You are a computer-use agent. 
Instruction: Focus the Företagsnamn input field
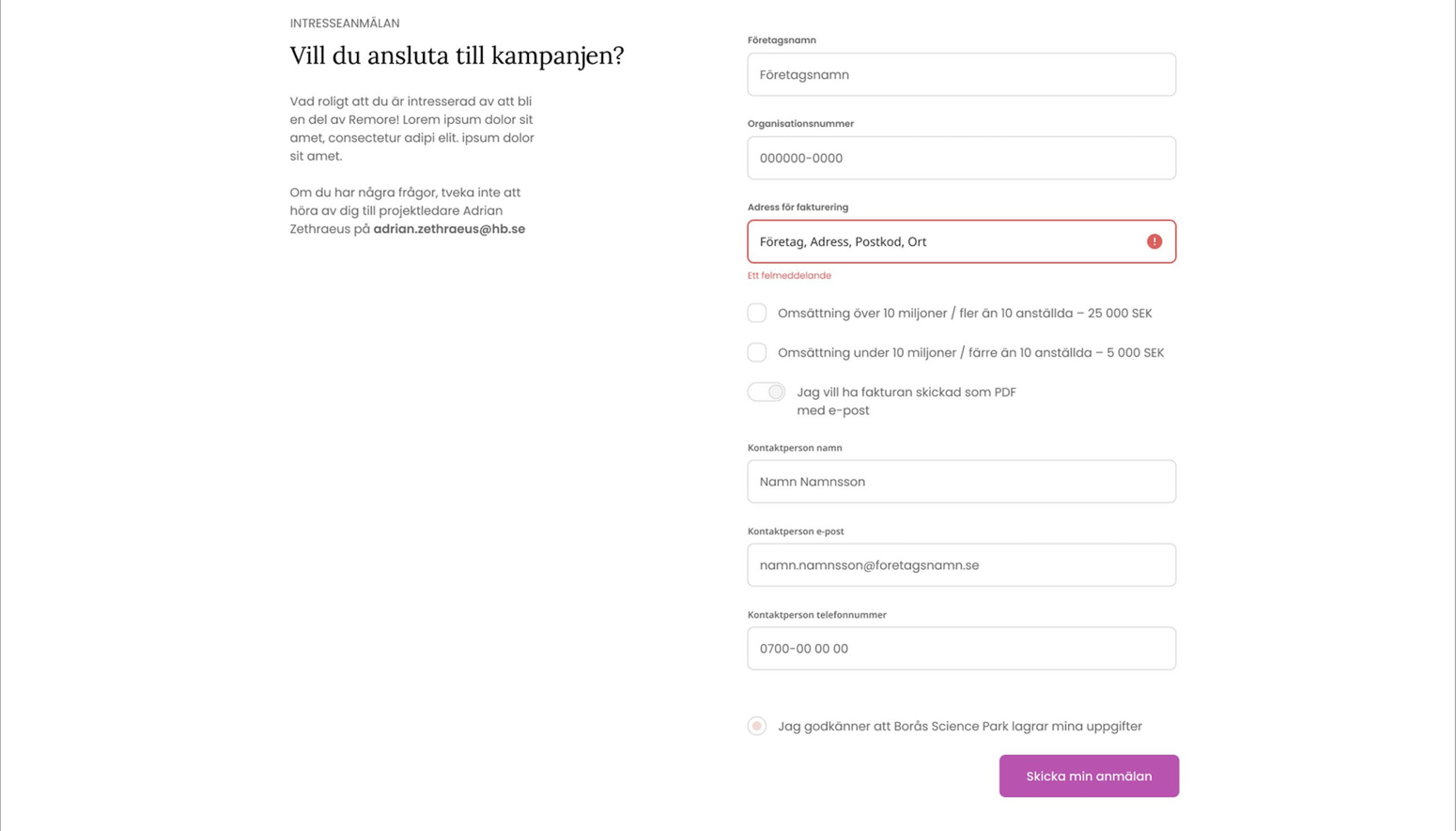tap(961, 74)
